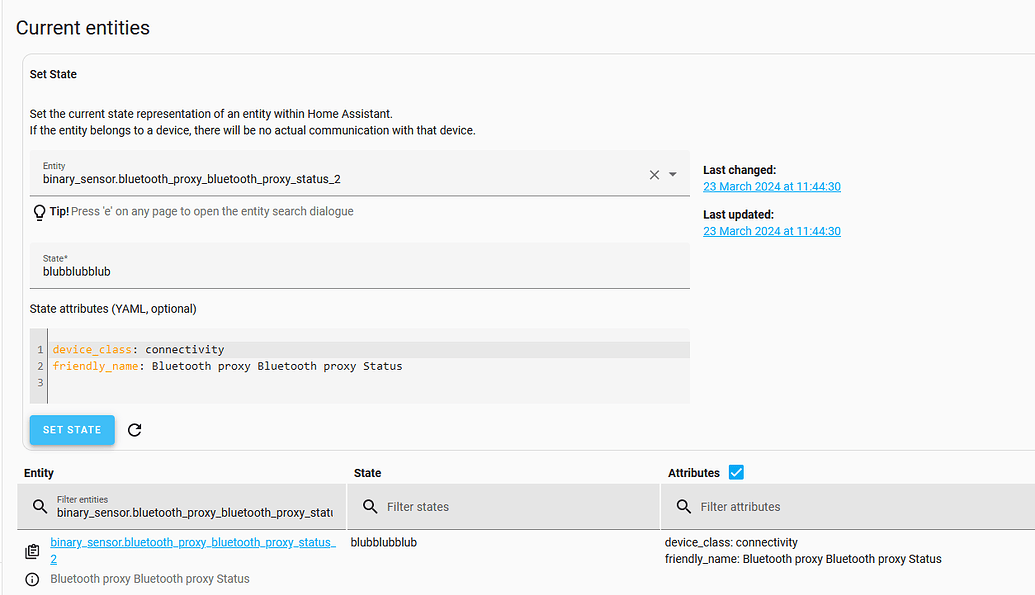This screenshot has width=1035, height=595.
Task: Click the search icon in Filter states
Action: click(370, 507)
